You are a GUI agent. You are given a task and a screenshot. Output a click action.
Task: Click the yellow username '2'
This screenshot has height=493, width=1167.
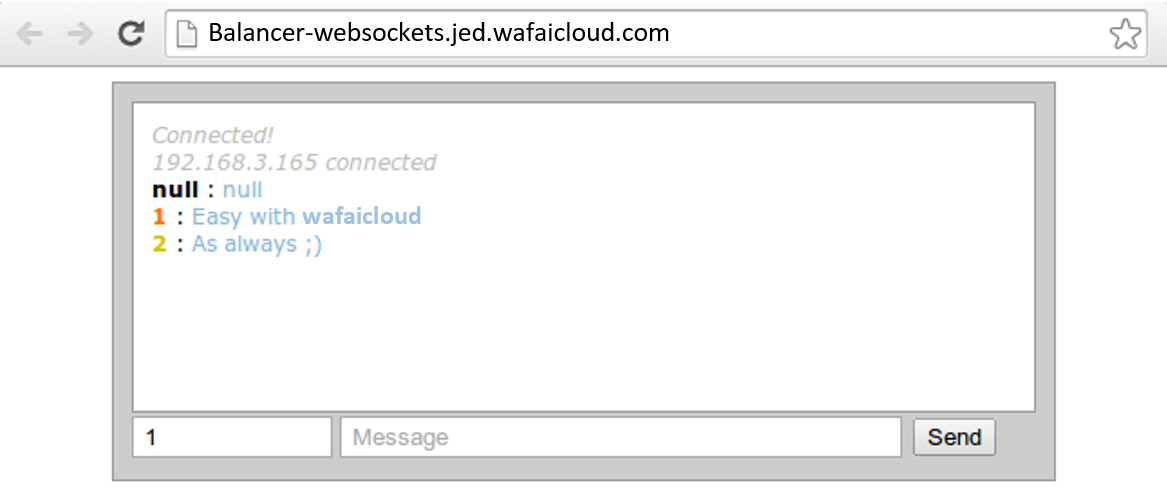pyautogui.click(x=159, y=244)
